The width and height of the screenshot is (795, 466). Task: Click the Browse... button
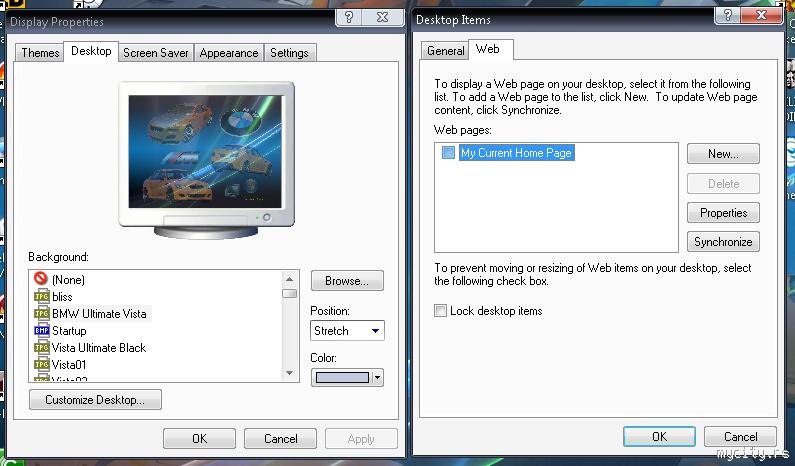tap(347, 281)
